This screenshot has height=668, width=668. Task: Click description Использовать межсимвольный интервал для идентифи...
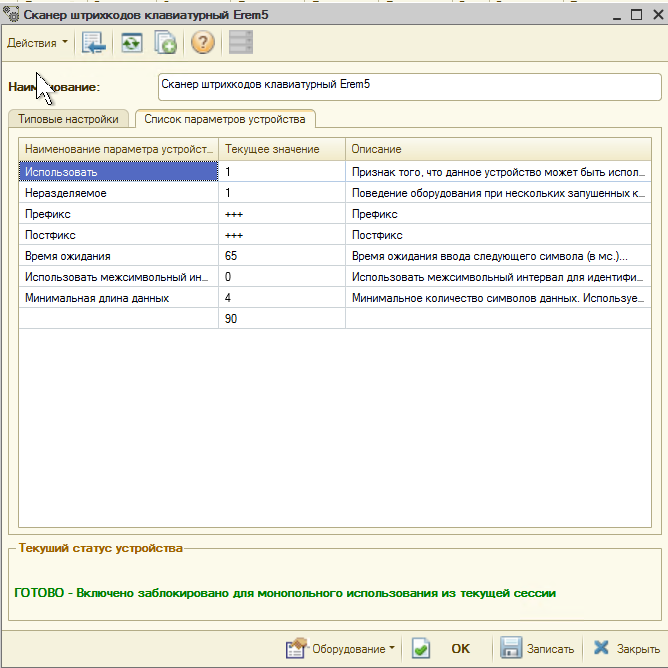coord(498,277)
